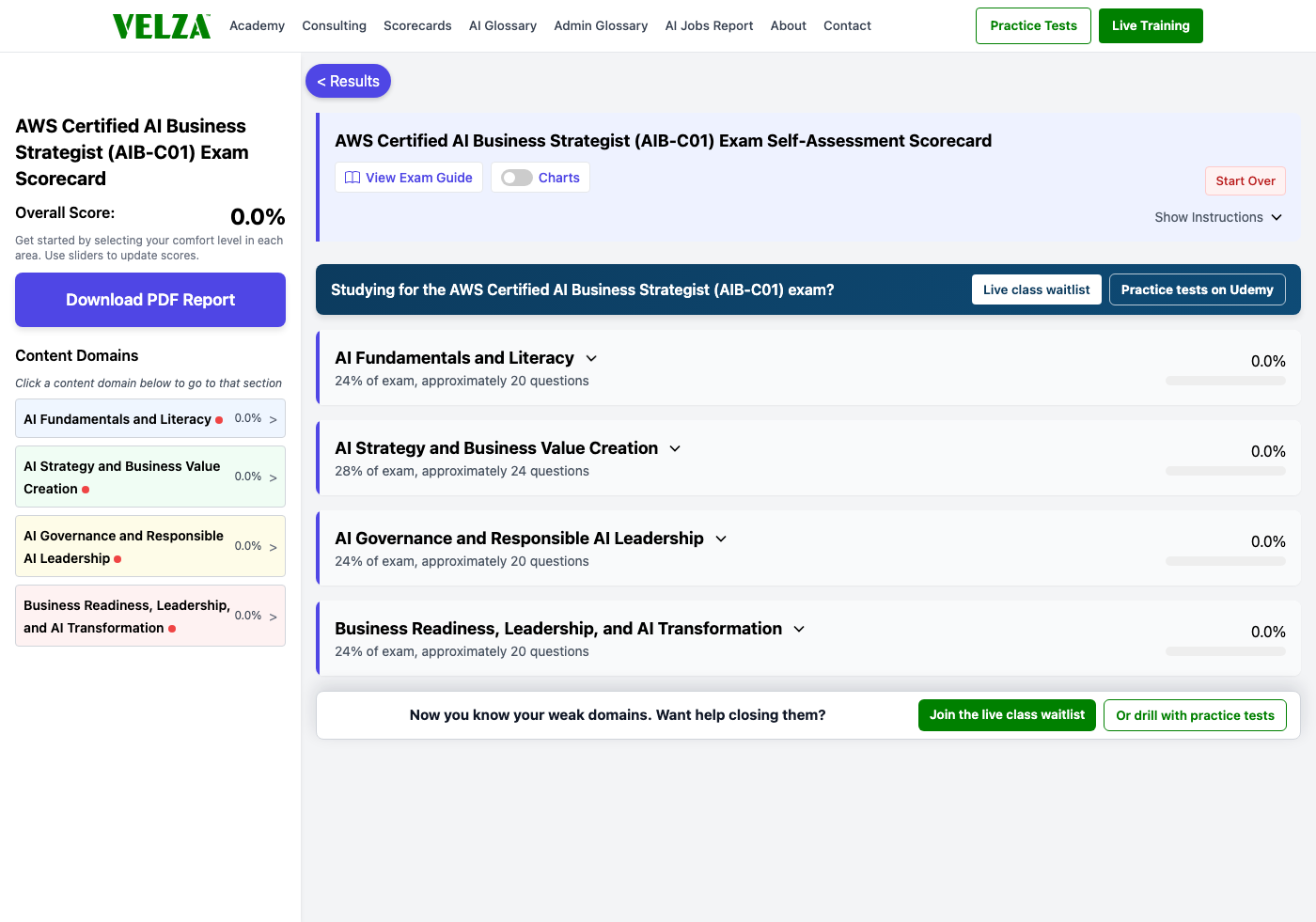Expand Show Instructions chevron

tap(1277, 217)
